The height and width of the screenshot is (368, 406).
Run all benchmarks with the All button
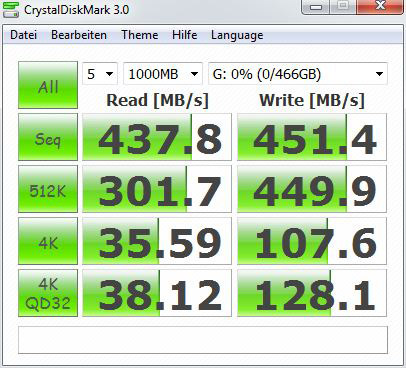(48, 85)
